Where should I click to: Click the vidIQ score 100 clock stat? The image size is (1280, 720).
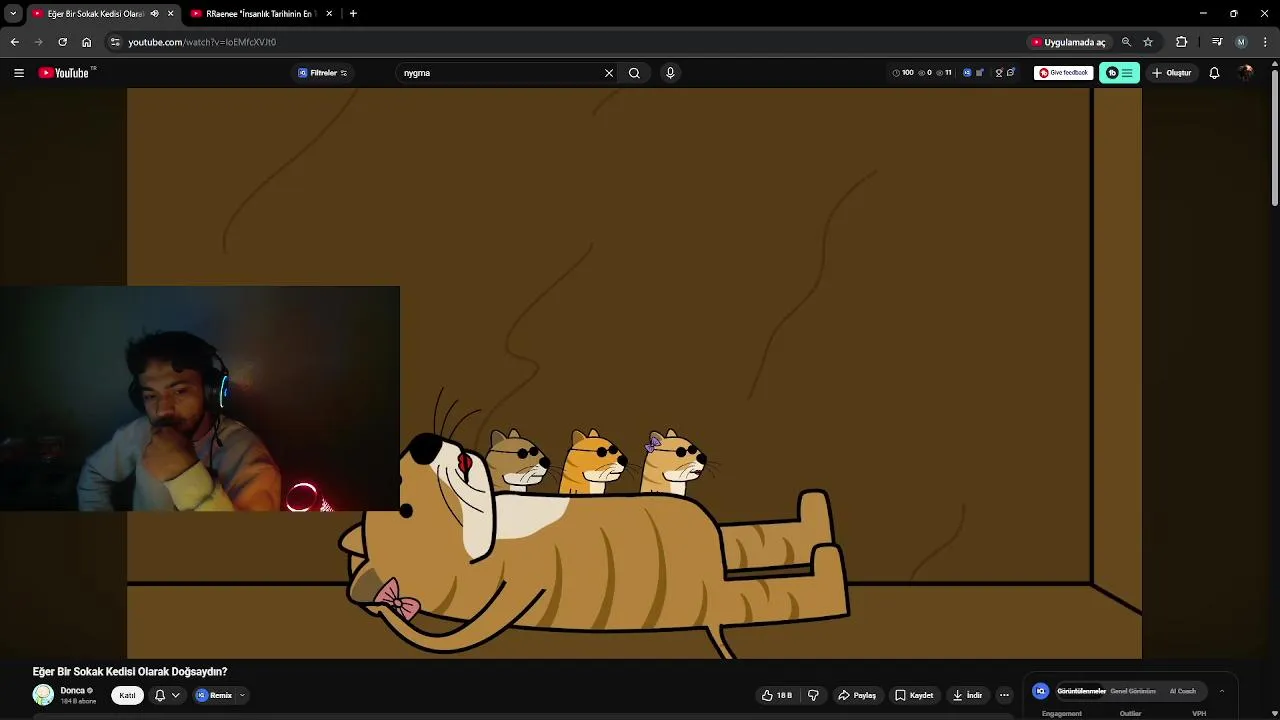pos(903,73)
